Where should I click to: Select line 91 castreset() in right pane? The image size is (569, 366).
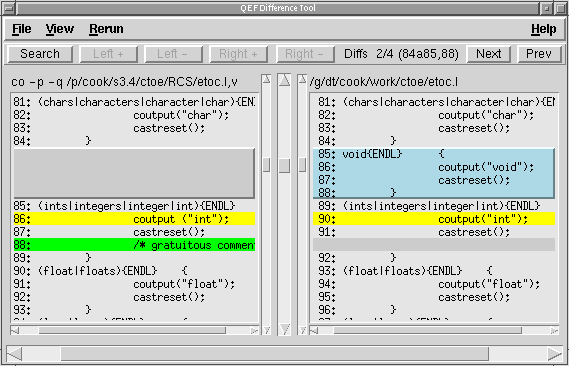tap(434, 232)
